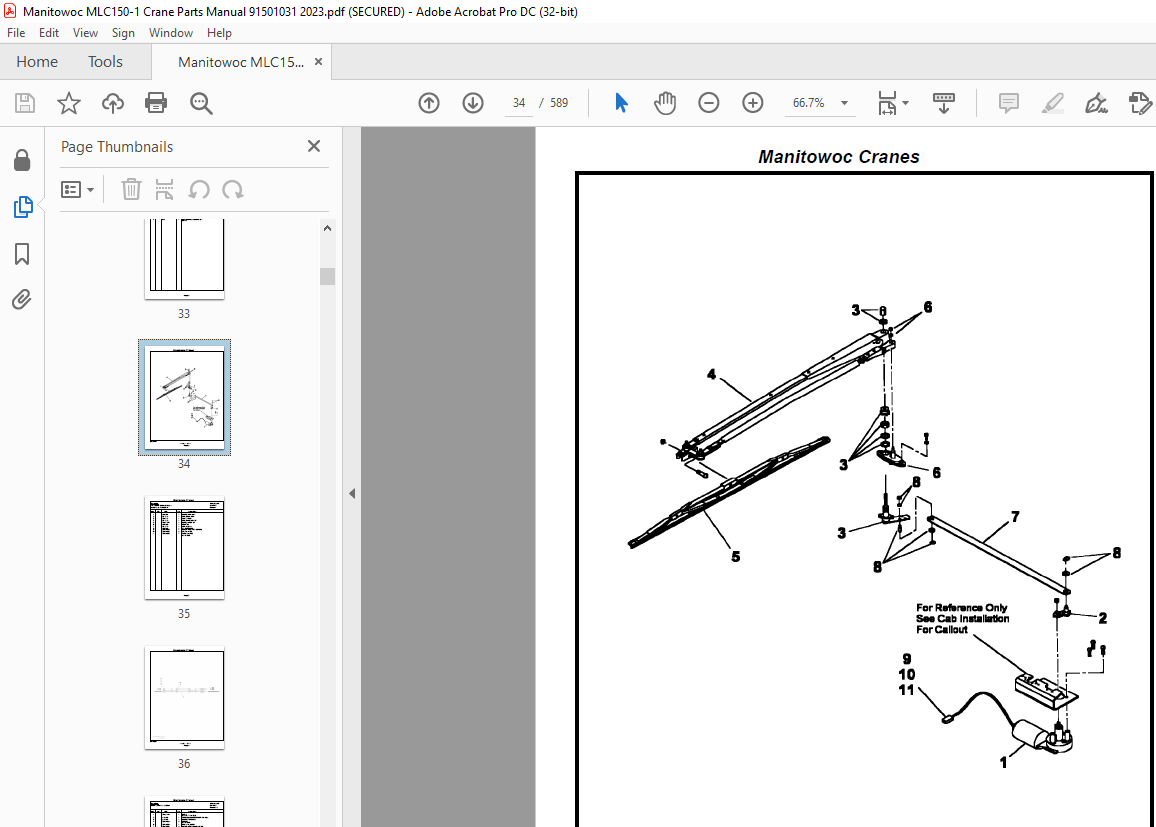This screenshot has height=827, width=1156.
Task: Upload to cloud icon in toolbar
Action: click(x=113, y=103)
